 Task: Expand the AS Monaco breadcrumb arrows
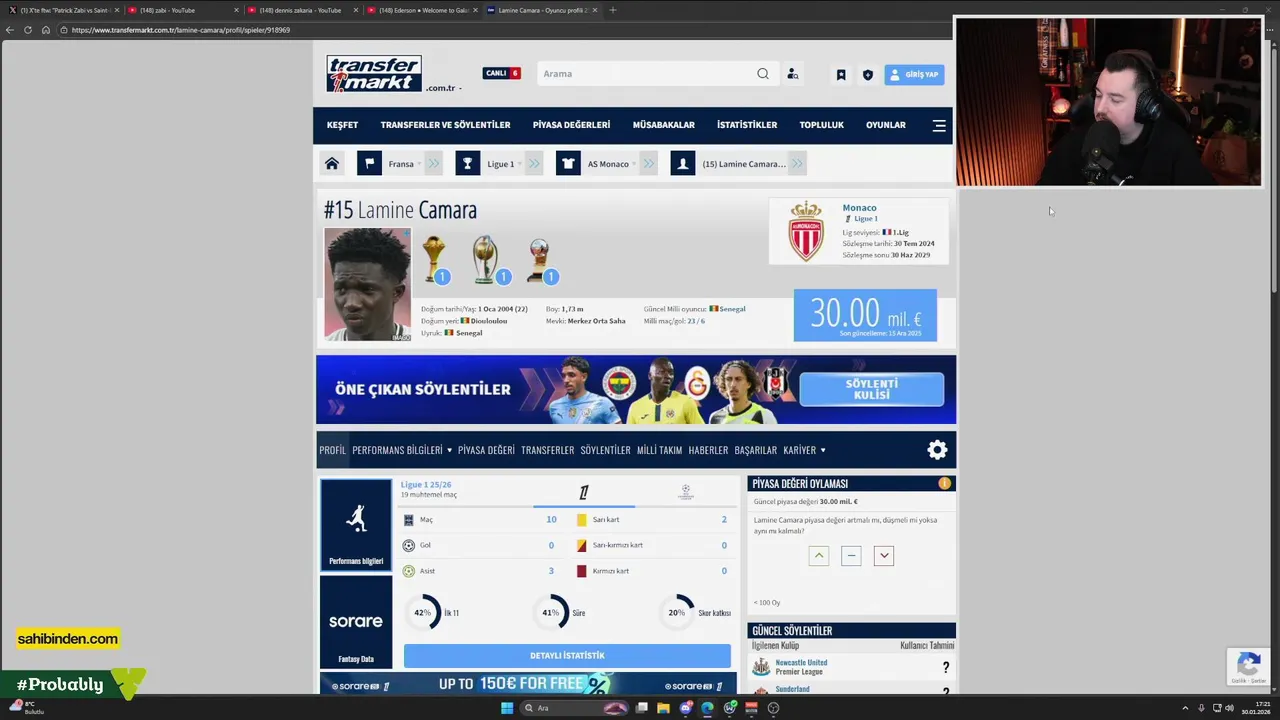coord(649,164)
